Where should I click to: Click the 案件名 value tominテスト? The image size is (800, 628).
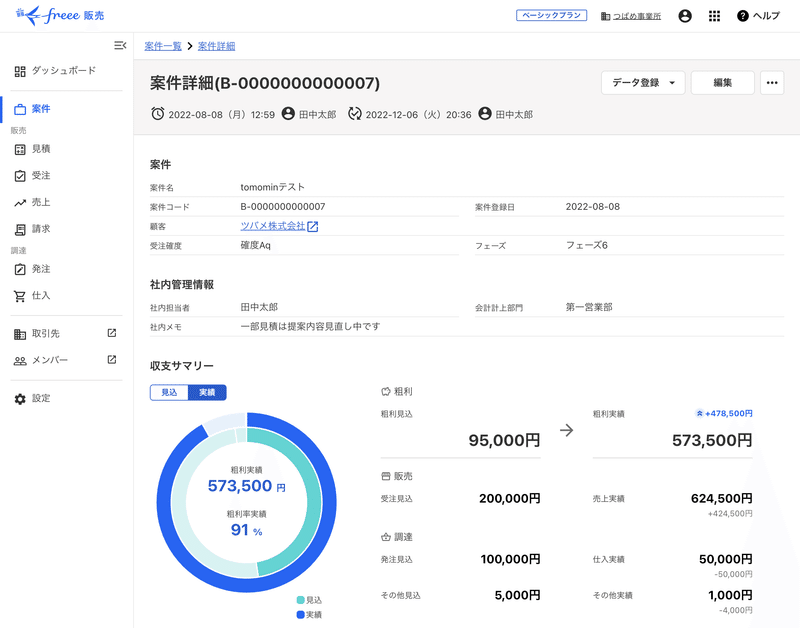[272, 187]
